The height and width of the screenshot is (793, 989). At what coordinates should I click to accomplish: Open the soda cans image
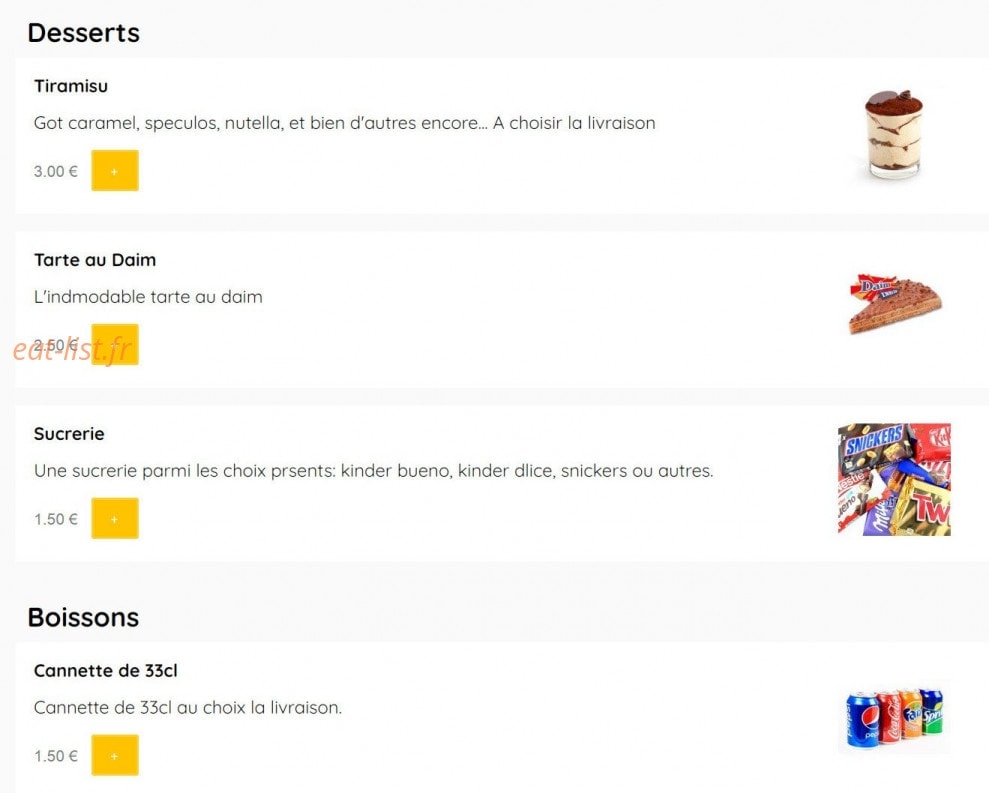point(894,717)
